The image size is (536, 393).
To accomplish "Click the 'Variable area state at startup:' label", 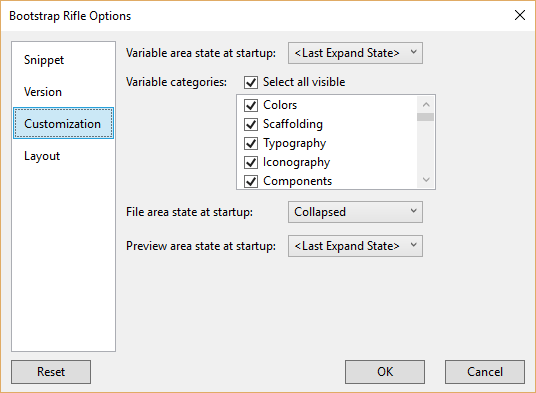I will pyautogui.click(x=201, y=53).
